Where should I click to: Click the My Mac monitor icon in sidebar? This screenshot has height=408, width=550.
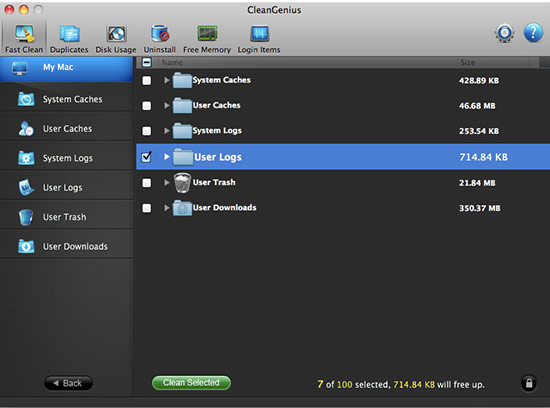click(x=19, y=68)
